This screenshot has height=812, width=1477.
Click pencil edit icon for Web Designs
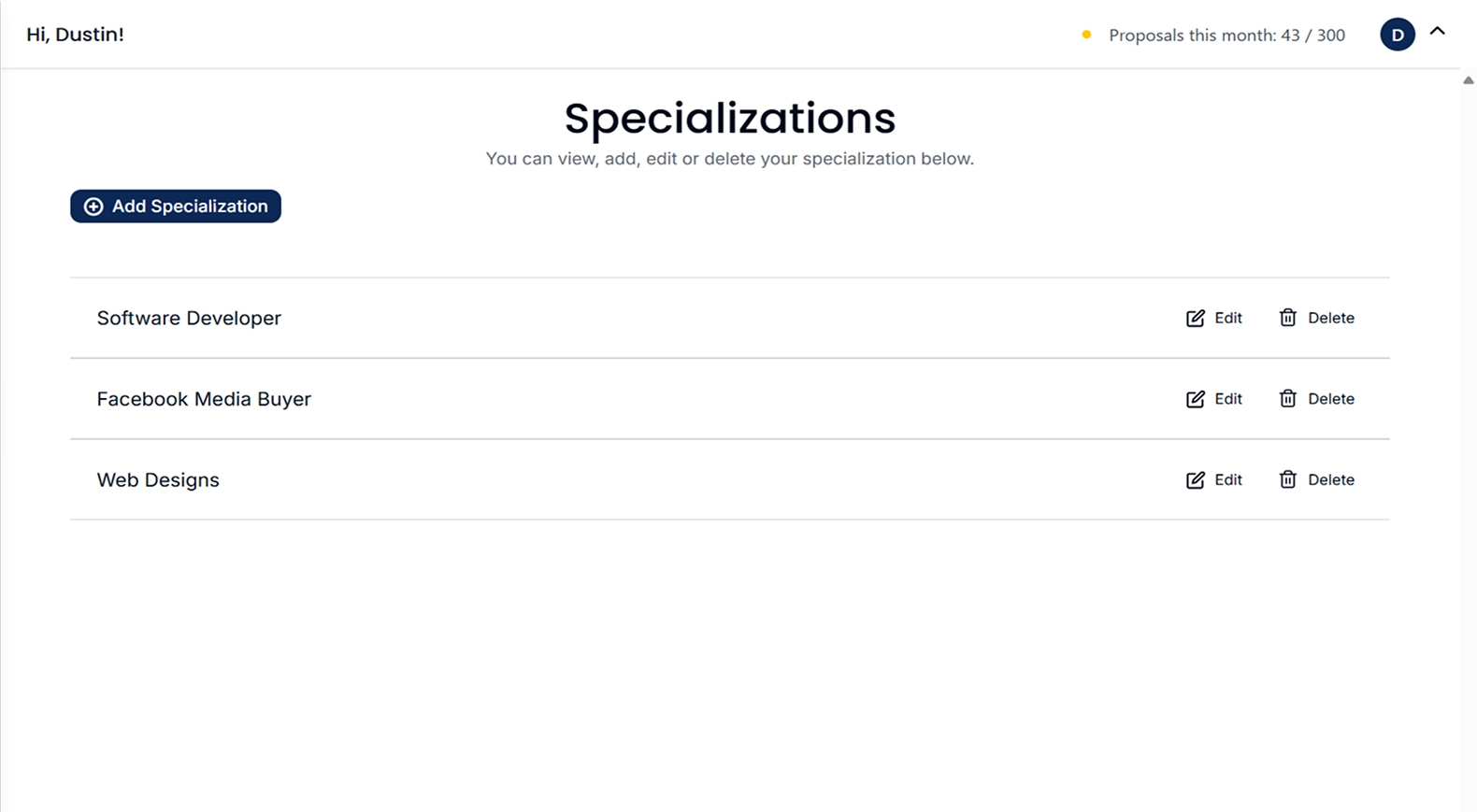coord(1195,480)
